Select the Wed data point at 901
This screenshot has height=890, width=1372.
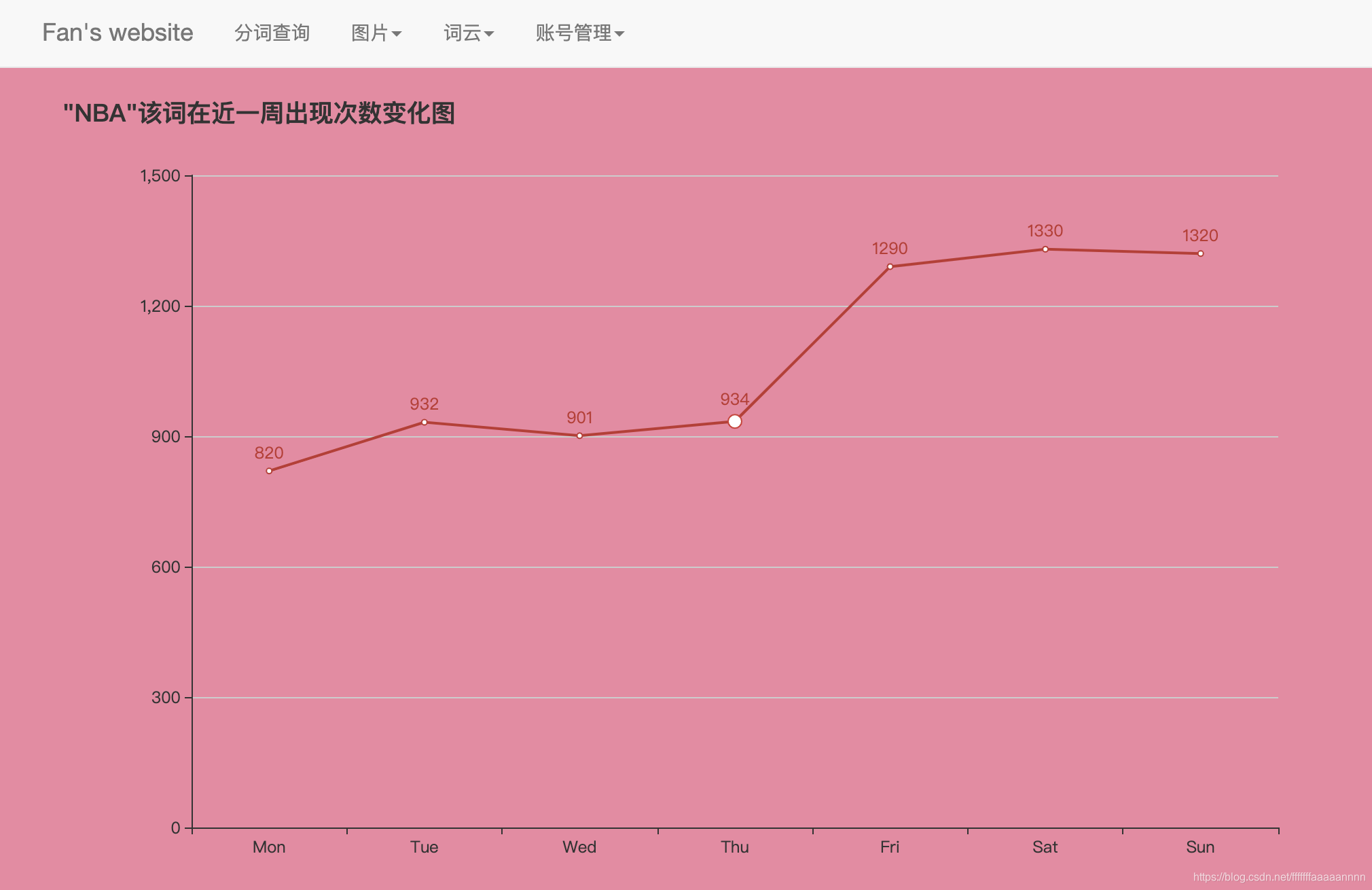coord(579,435)
